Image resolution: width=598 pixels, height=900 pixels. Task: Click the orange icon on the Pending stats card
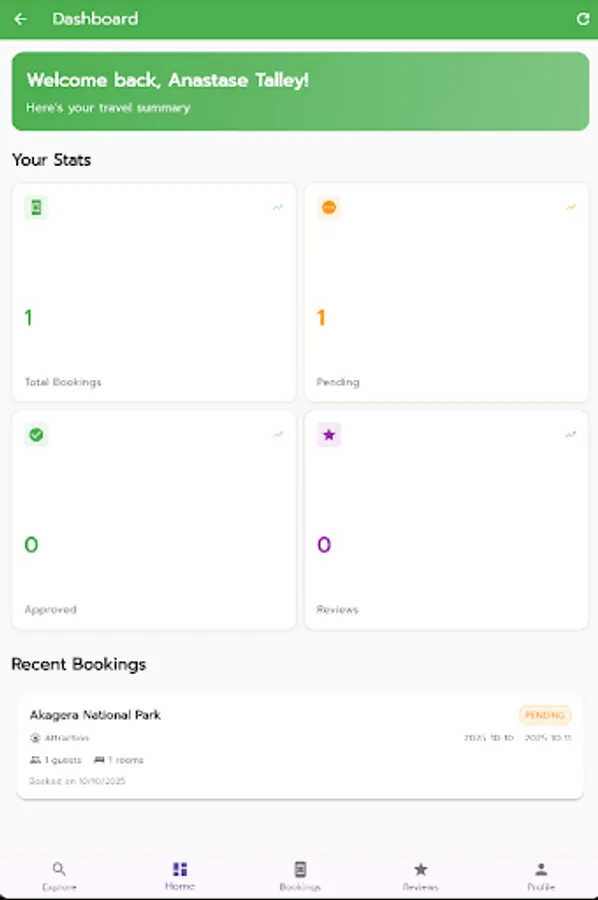tap(330, 207)
